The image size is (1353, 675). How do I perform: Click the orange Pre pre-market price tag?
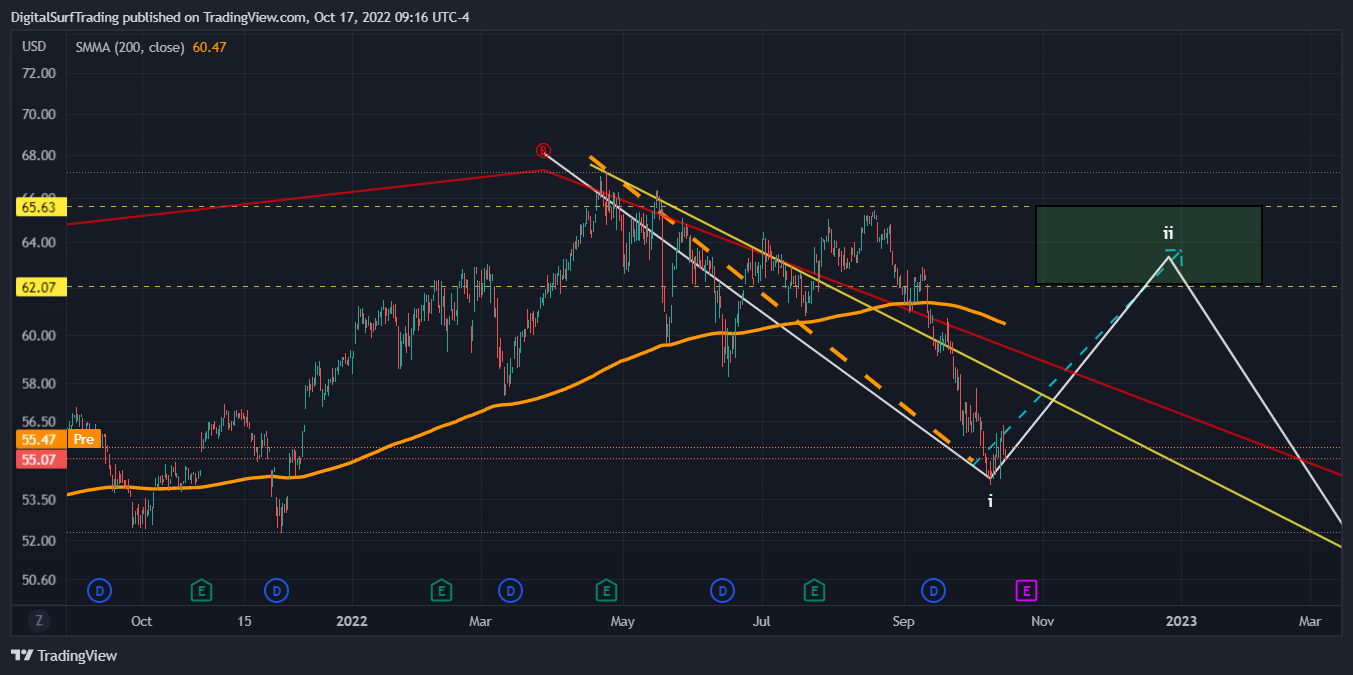85,439
